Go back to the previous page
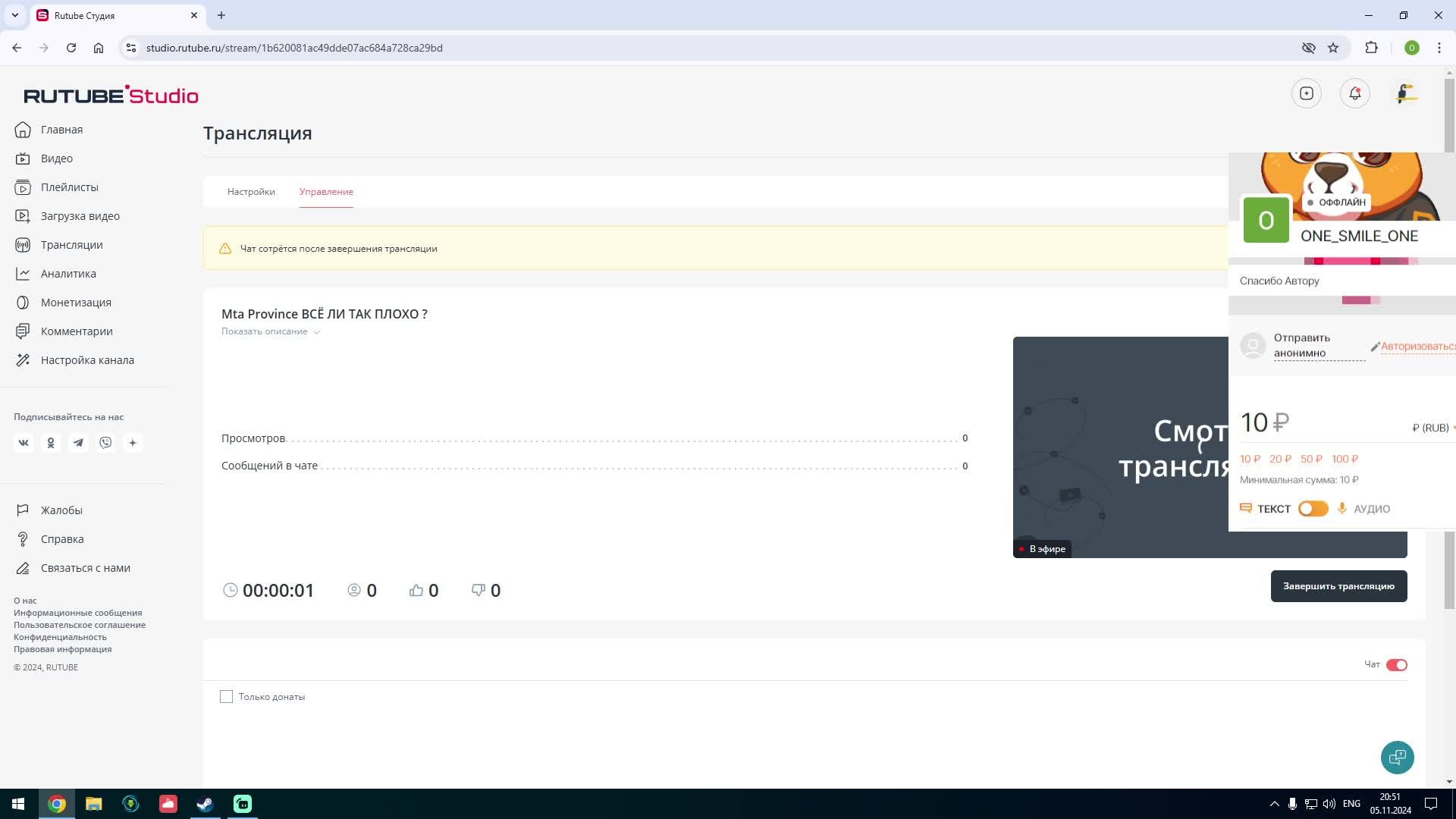 [17, 48]
